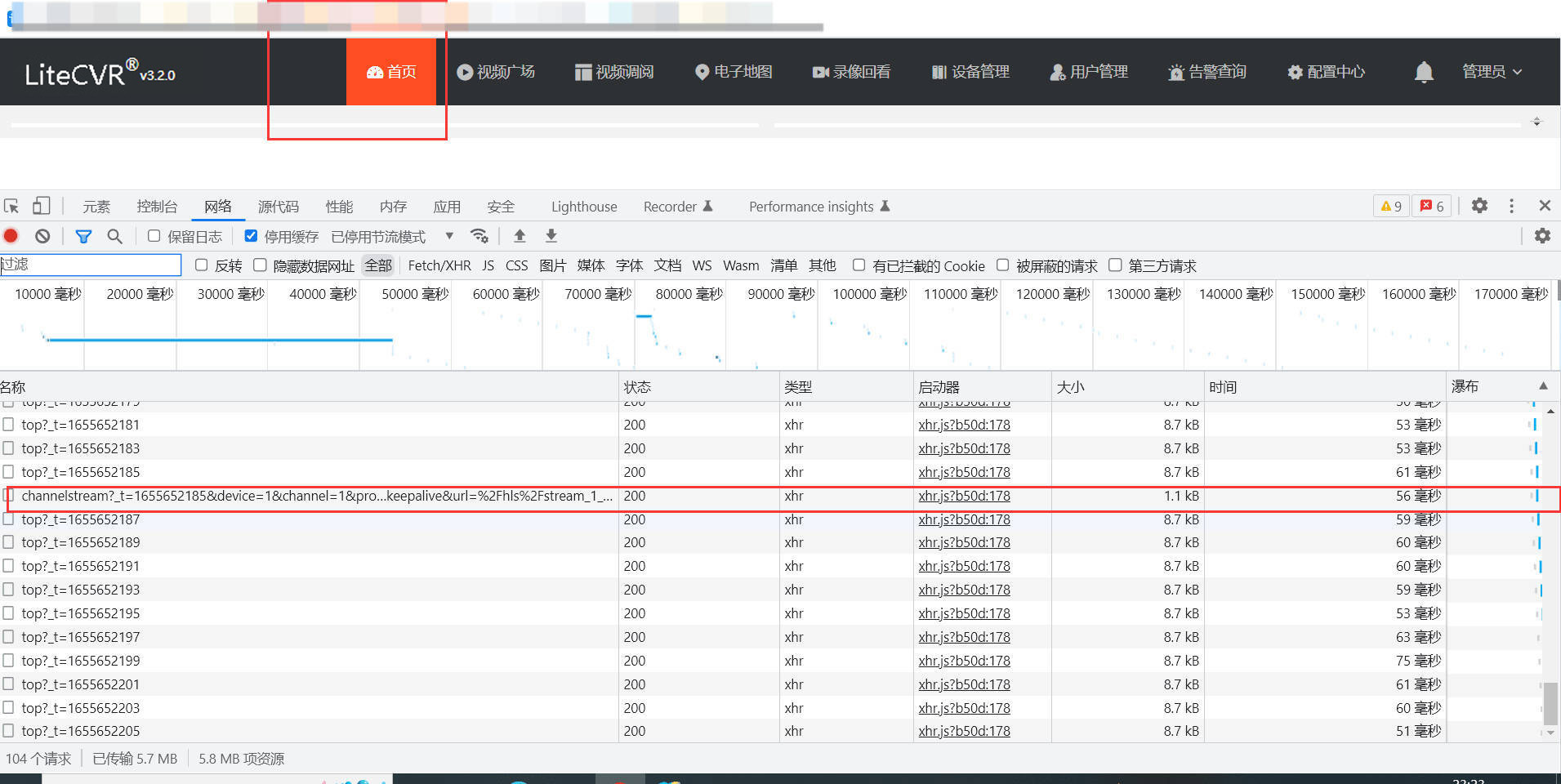The height and width of the screenshot is (784, 1561).
Task: Open the DevTools three-dot more menu
Action: [x=1511, y=206]
